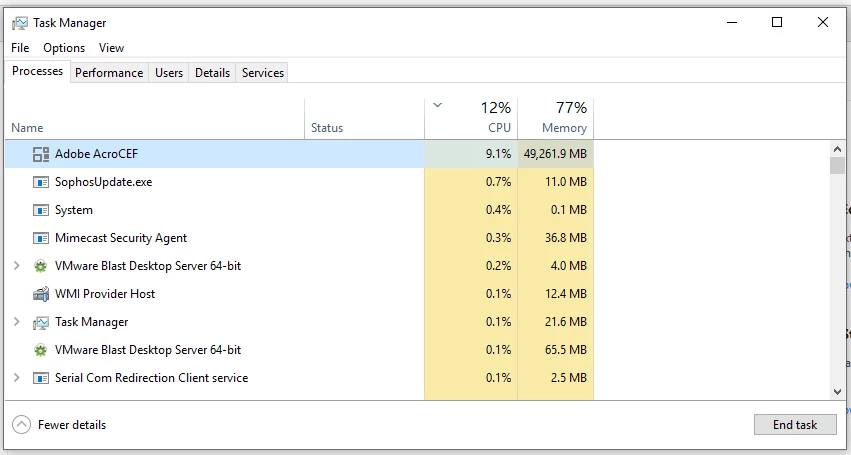851x455 pixels.
Task: Sort by the Status column header
Action: click(364, 118)
